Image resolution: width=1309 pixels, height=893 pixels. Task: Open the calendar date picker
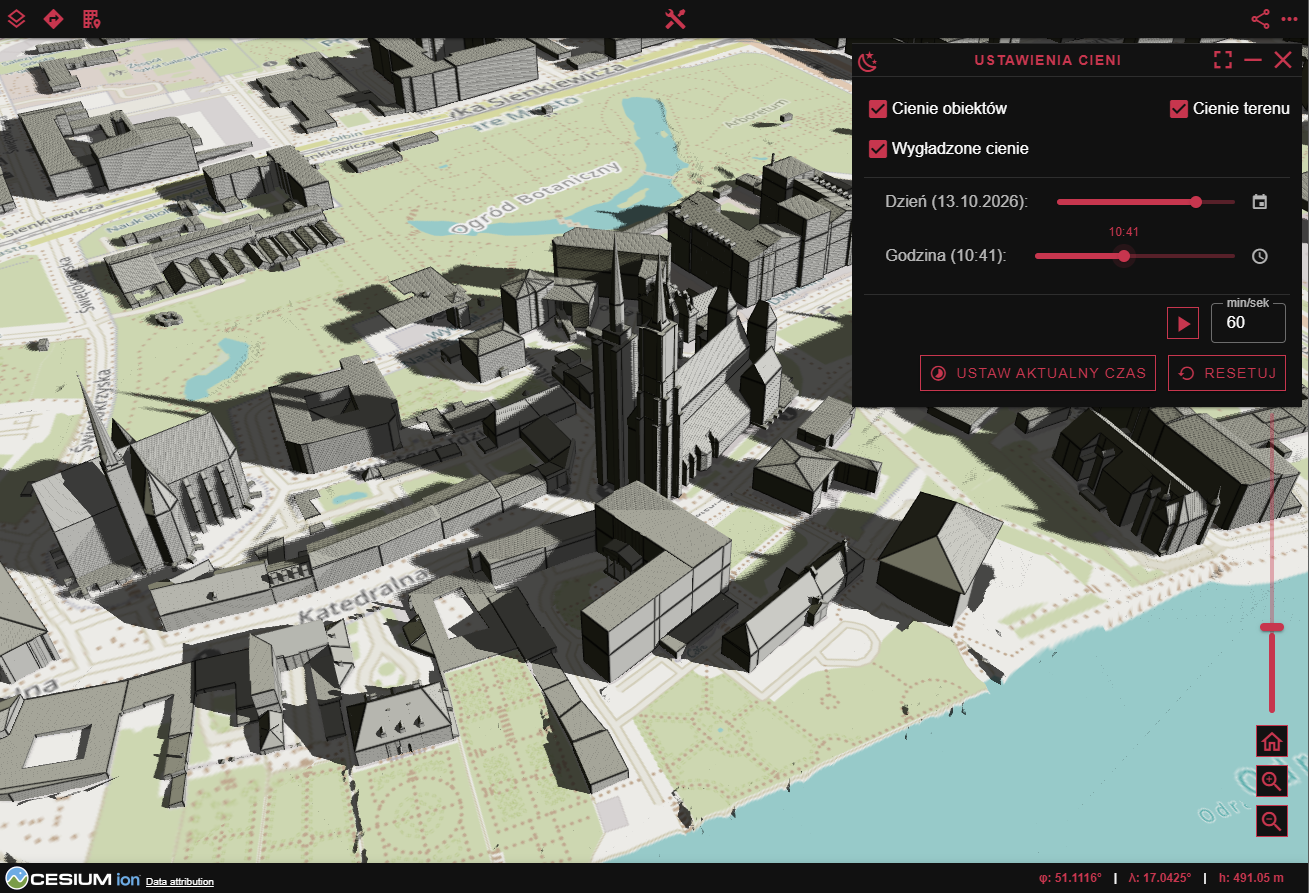click(1260, 202)
